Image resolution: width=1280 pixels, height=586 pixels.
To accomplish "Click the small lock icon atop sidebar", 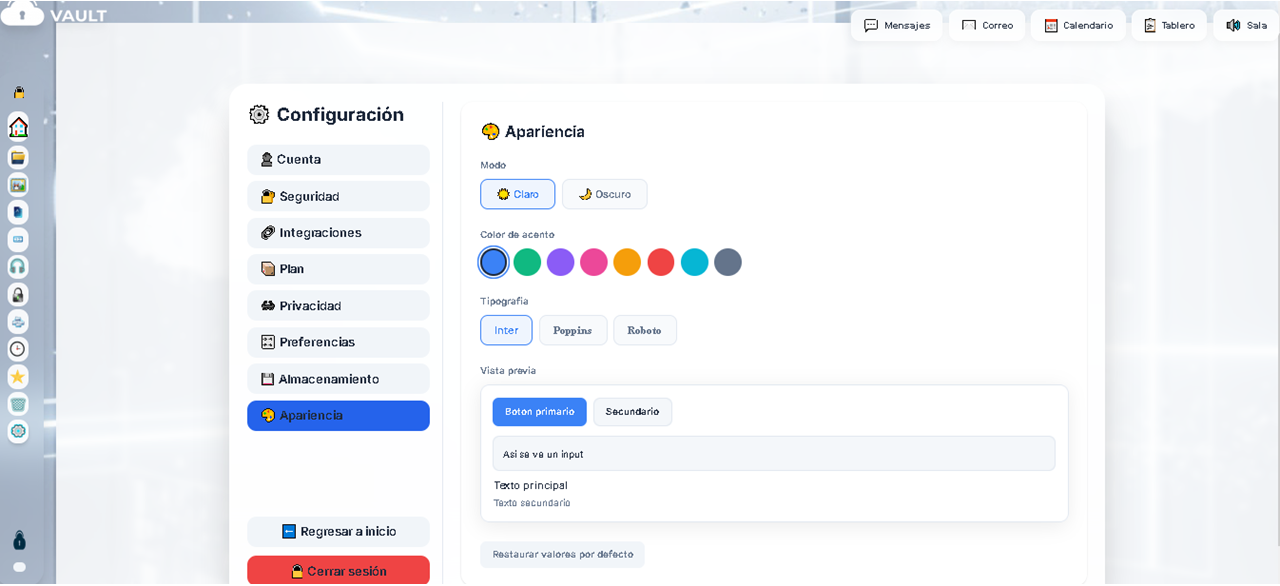I will 18,93.
